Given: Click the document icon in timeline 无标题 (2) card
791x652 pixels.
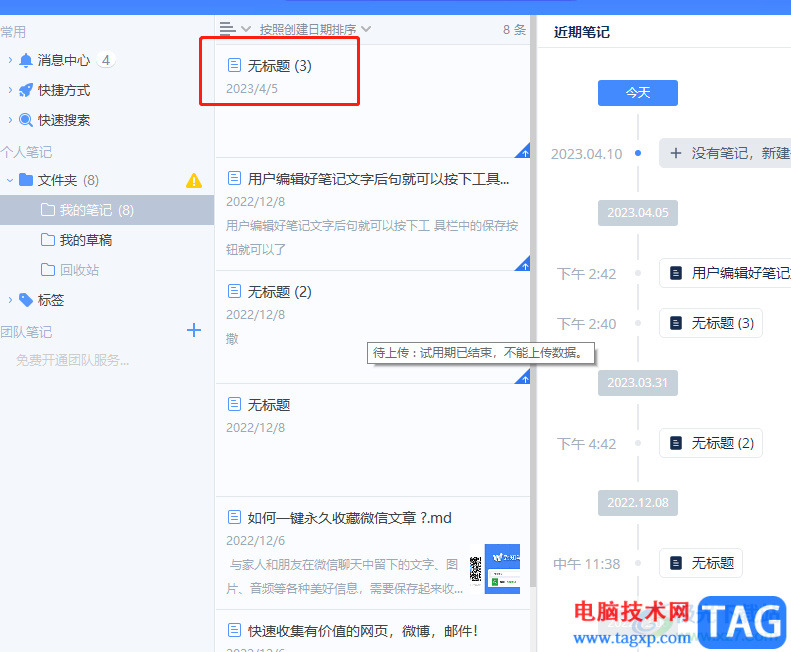Looking at the screenshot, I should coord(676,443).
